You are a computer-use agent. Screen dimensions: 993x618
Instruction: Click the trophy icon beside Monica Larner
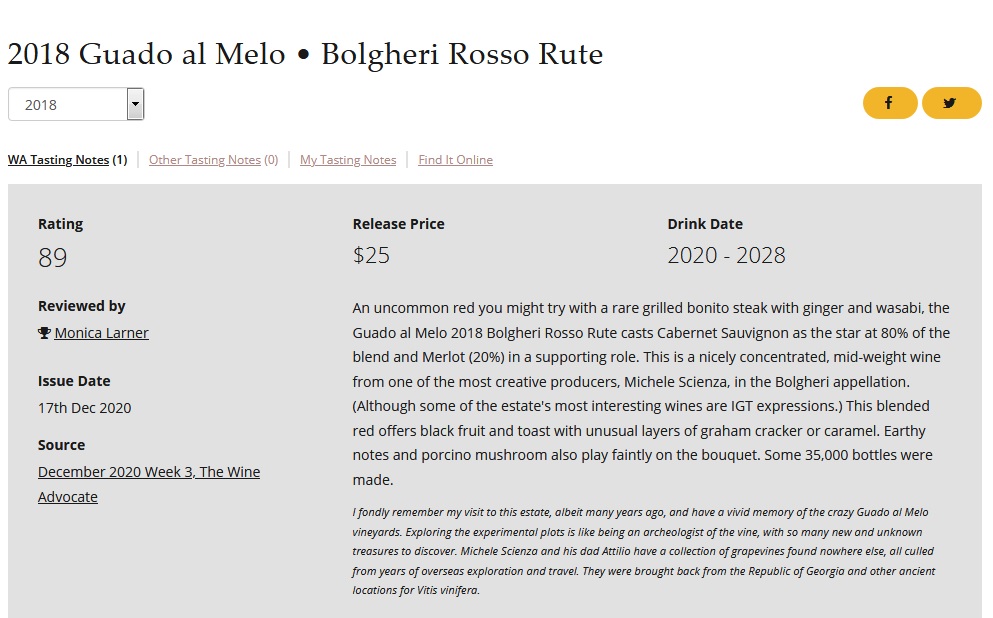tap(44, 333)
